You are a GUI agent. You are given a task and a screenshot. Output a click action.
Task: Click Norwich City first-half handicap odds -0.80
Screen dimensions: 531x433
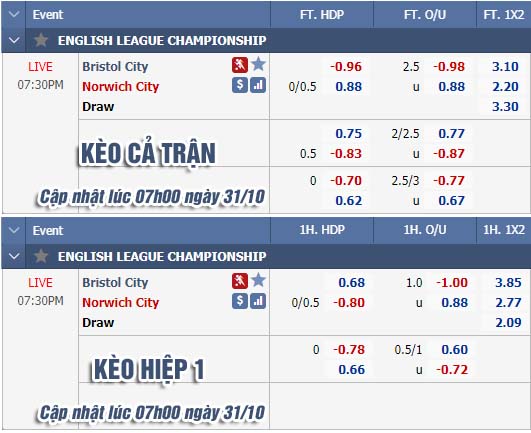point(349,302)
